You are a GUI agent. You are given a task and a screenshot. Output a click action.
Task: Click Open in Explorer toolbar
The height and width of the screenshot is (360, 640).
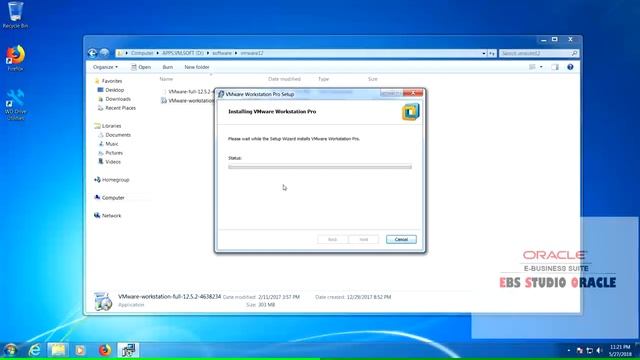(x=141, y=67)
